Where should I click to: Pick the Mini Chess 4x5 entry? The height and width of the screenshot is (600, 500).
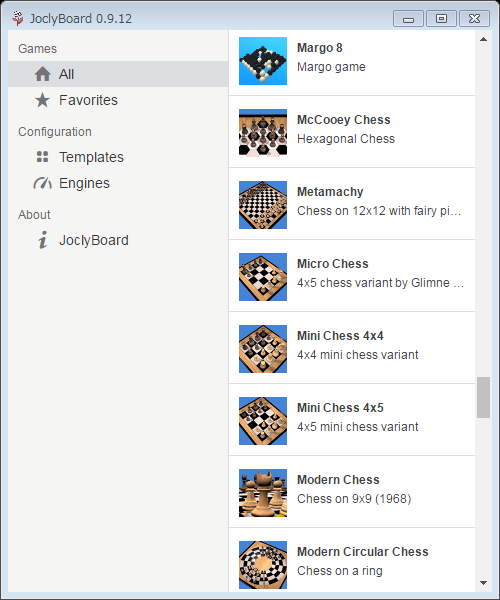tap(352, 420)
